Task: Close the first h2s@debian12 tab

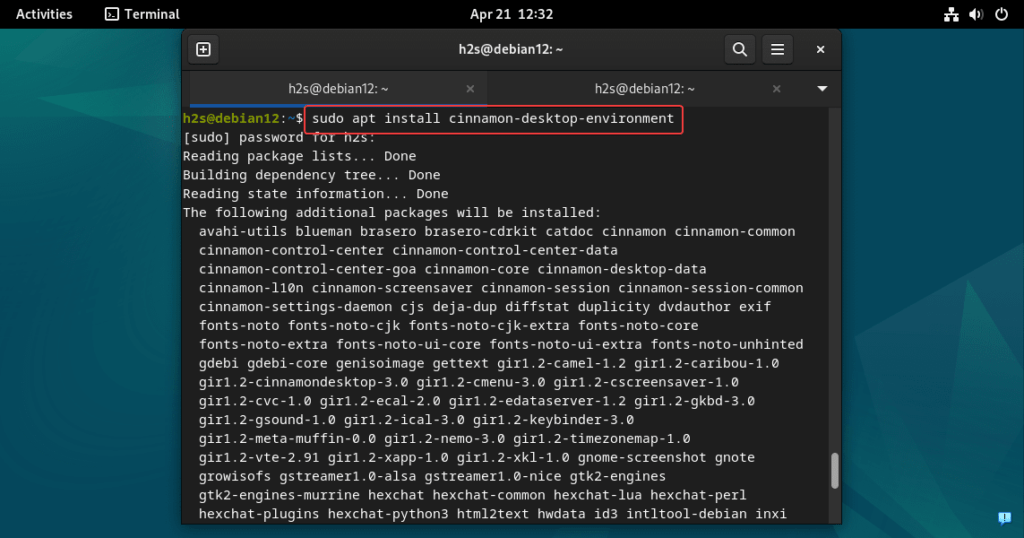Action: (470, 89)
